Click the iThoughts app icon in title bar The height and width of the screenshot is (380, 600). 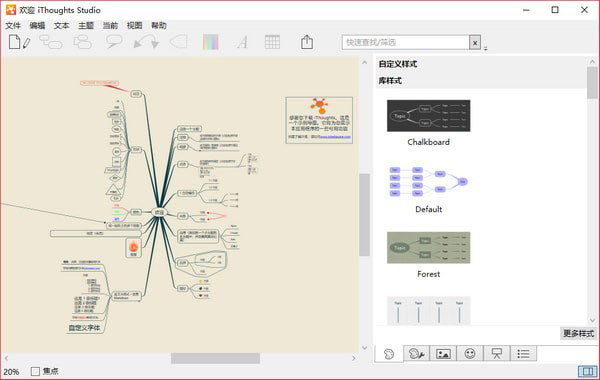click(11, 10)
